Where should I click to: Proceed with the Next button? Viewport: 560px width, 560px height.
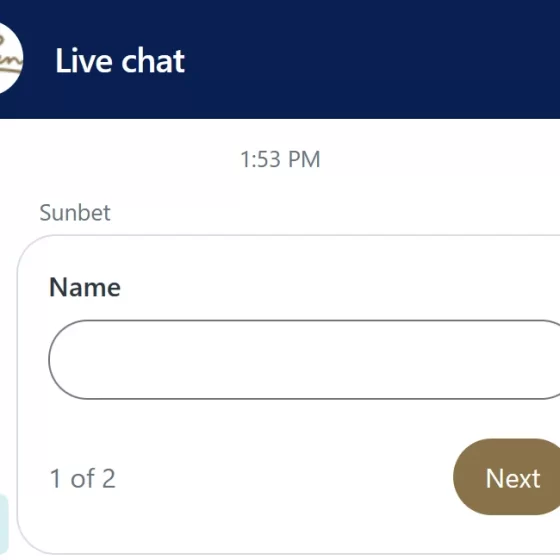click(506, 477)
